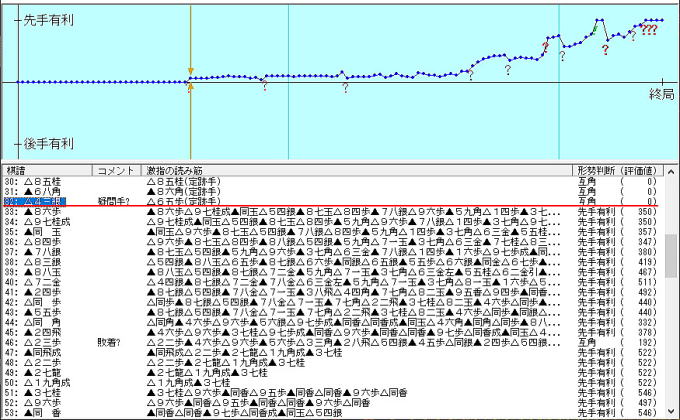Click the orange down arrow marker on graph
This screenshot has height=420, width=680.
(x=190, y=72)
